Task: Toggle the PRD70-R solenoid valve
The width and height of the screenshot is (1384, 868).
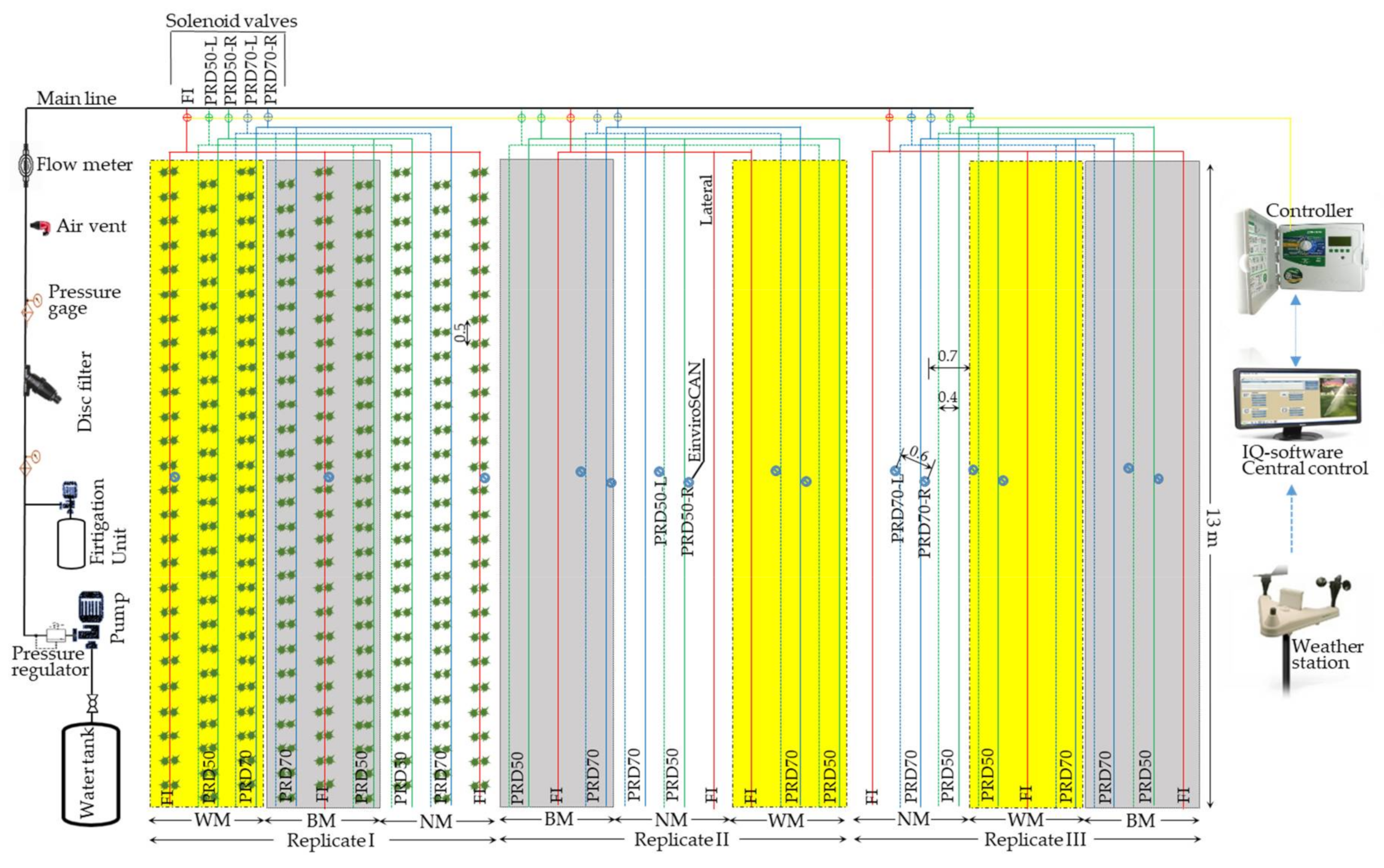Action: [269, 118]
